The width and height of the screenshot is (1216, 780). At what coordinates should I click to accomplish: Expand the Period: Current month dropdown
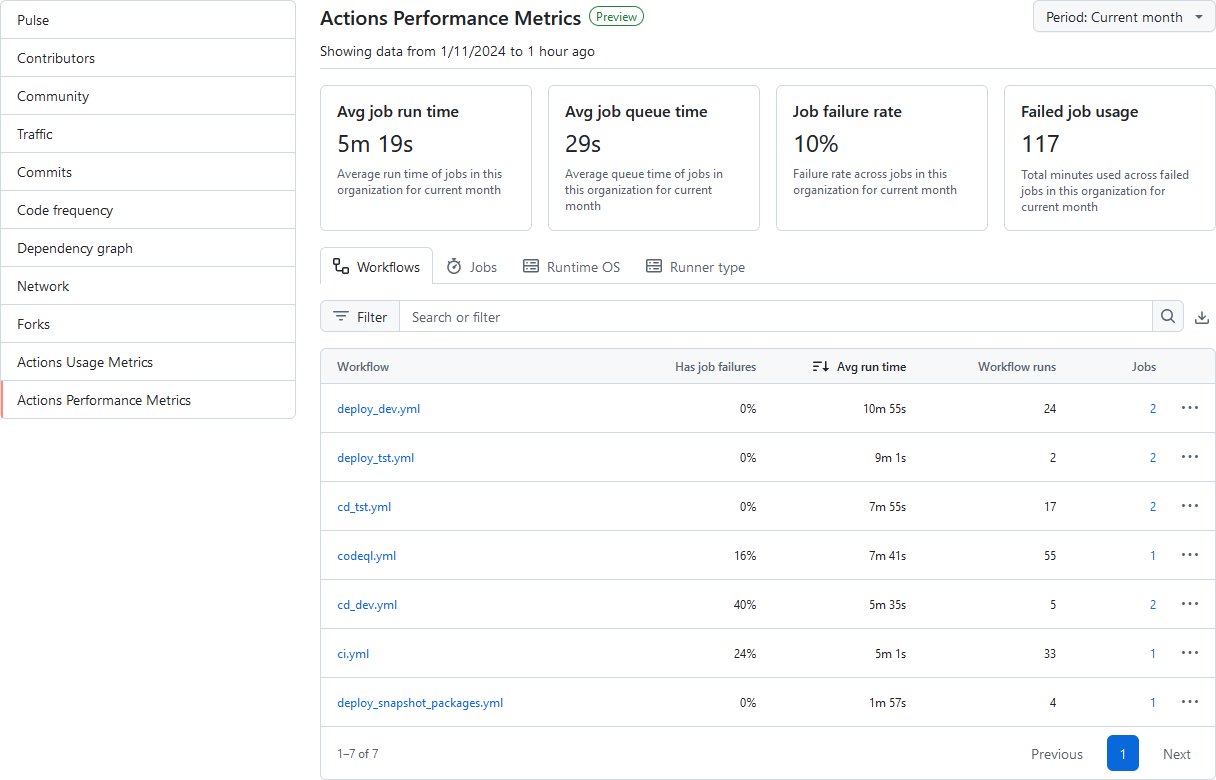pos(1124,17)
